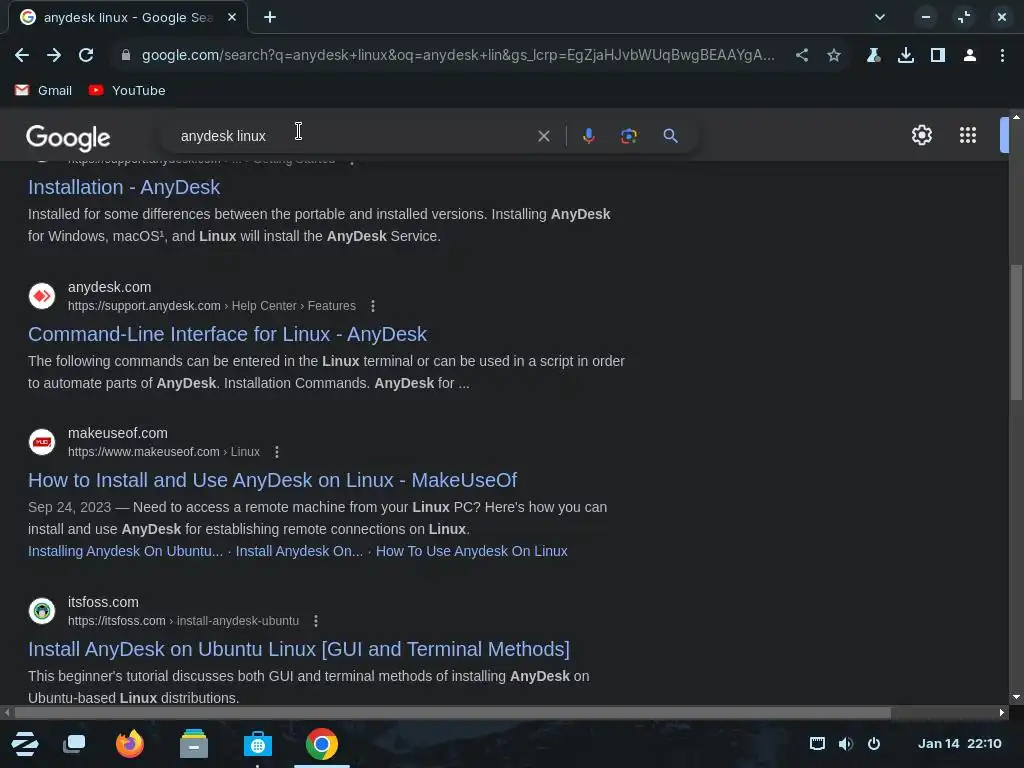
Task: Click the itsfoss.com site name text
Action: [x=103, y=602]
